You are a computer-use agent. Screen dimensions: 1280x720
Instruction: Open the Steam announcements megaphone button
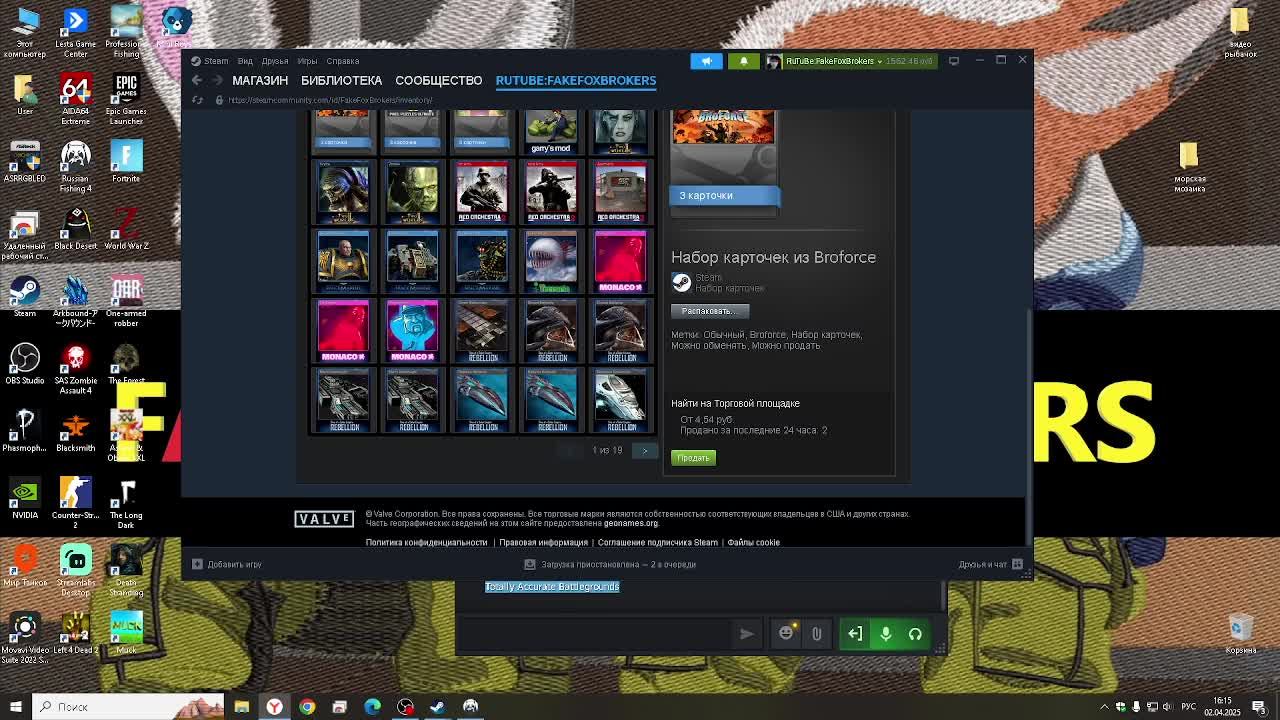tap(706, 61)
